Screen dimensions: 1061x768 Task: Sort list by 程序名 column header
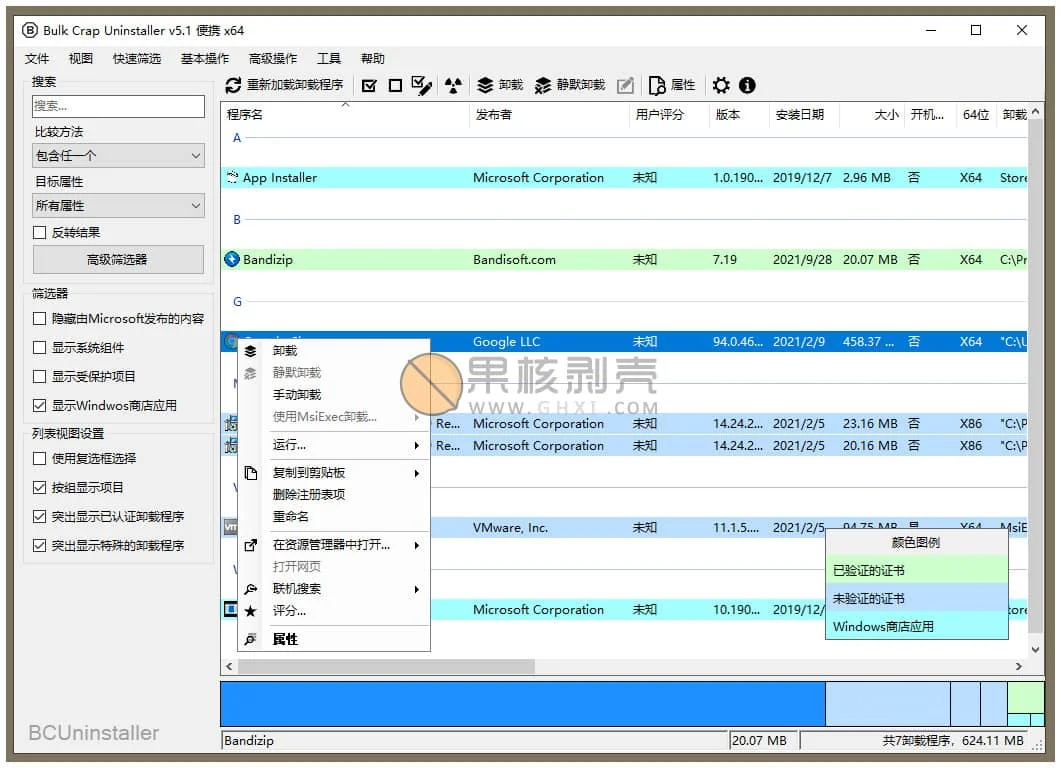(x=345, y=114)
